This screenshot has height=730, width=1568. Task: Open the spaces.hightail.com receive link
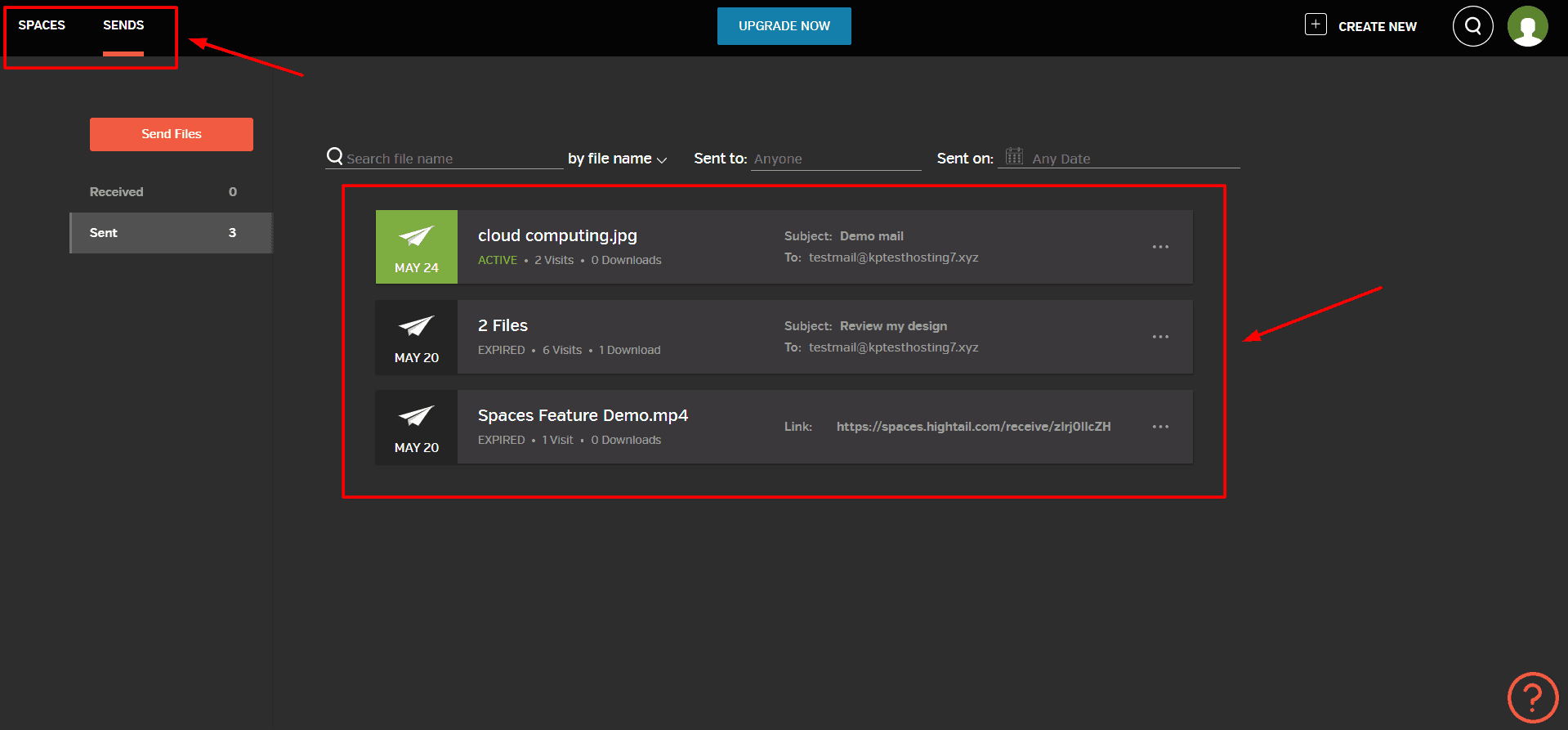pyautogui.click(x=973, y=427)
